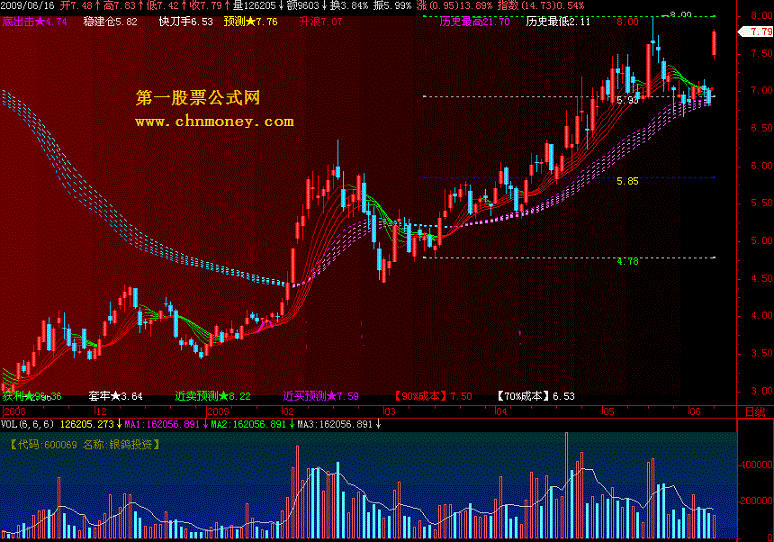The height and width of the screenshot is (542, 774).
Task: Click the 4.78 green level label
Action: coord(627,261)
